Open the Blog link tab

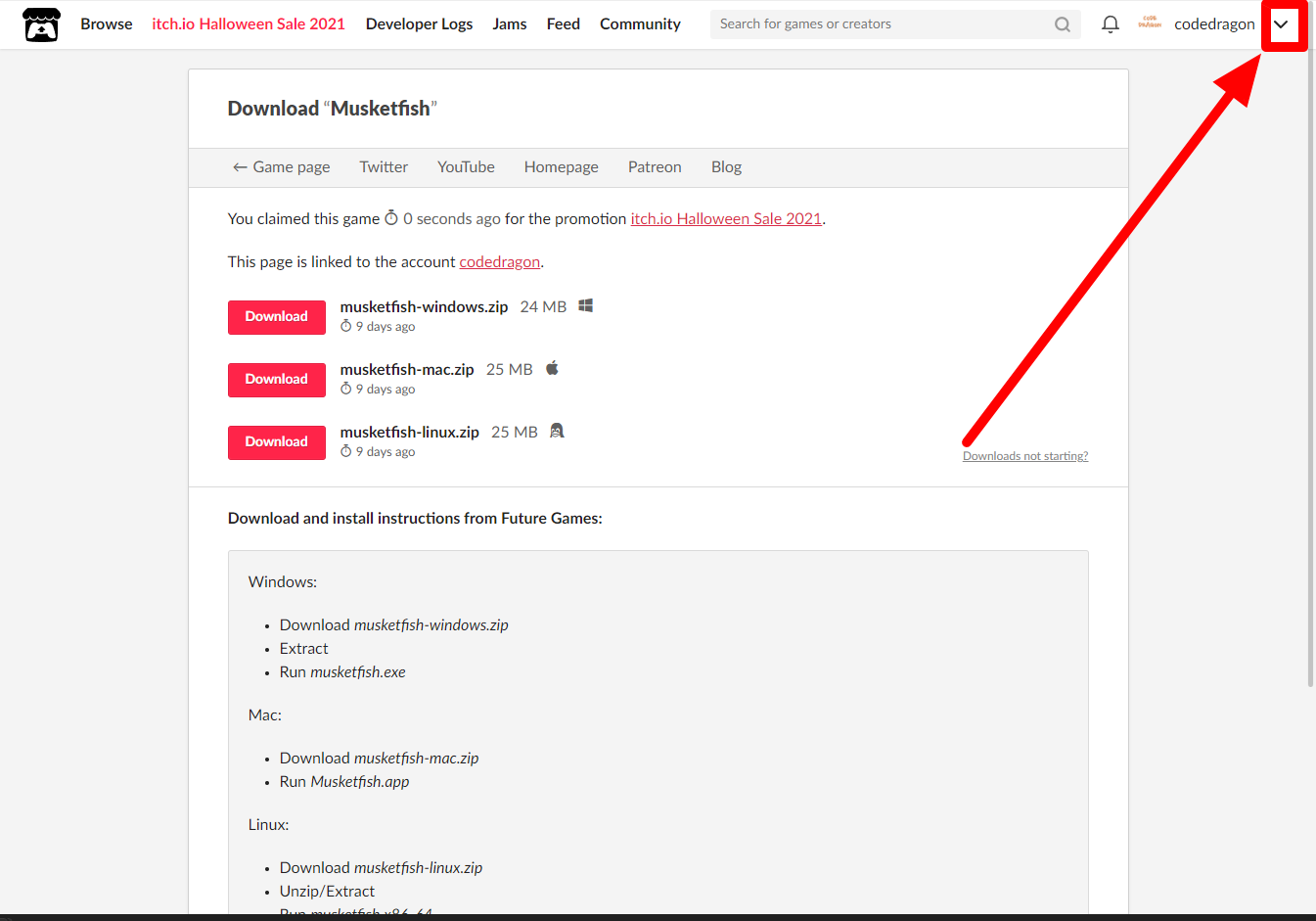point(726,167)
